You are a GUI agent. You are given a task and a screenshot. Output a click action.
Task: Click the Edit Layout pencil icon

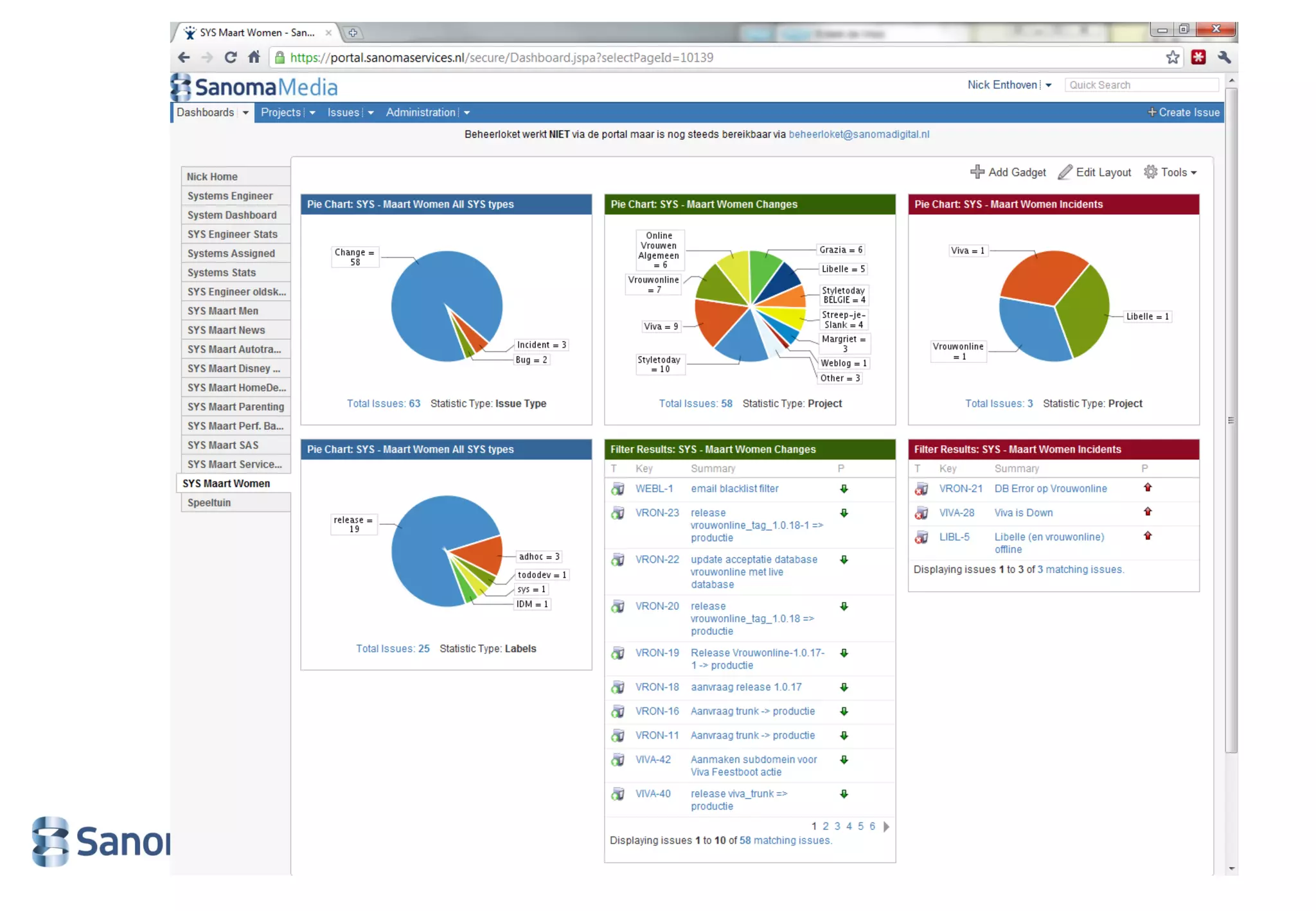point(1065,172)
